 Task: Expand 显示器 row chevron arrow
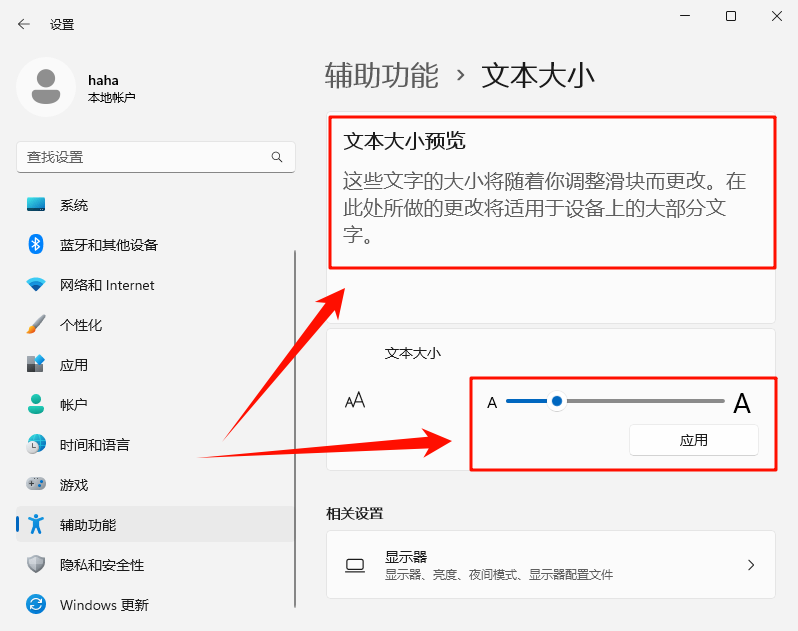pyautogui.click(x=751, y=565)
